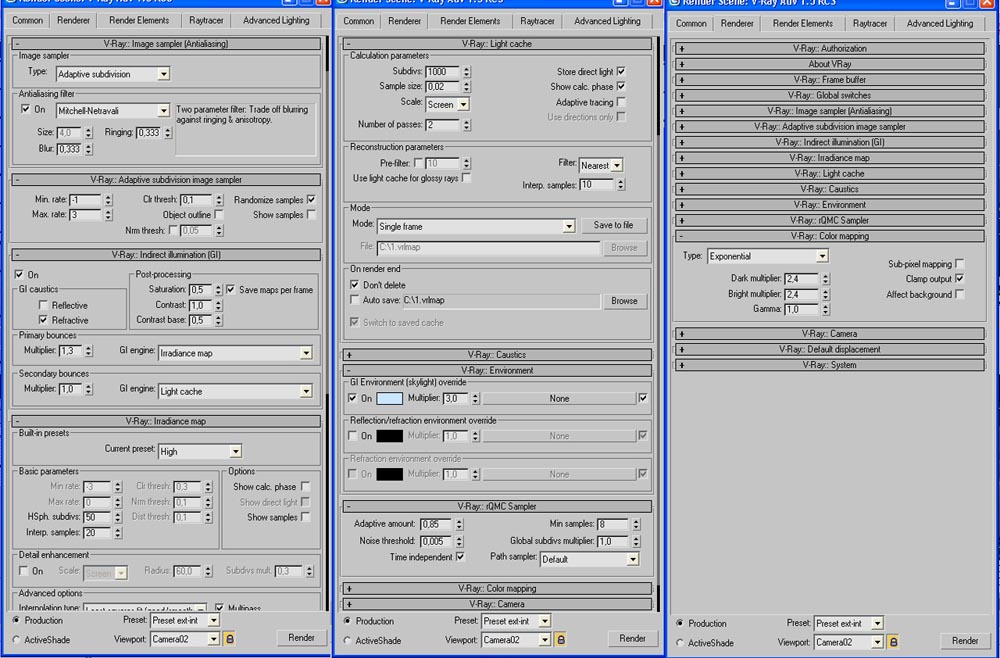Click Render button in middle window

click(632, 638)
